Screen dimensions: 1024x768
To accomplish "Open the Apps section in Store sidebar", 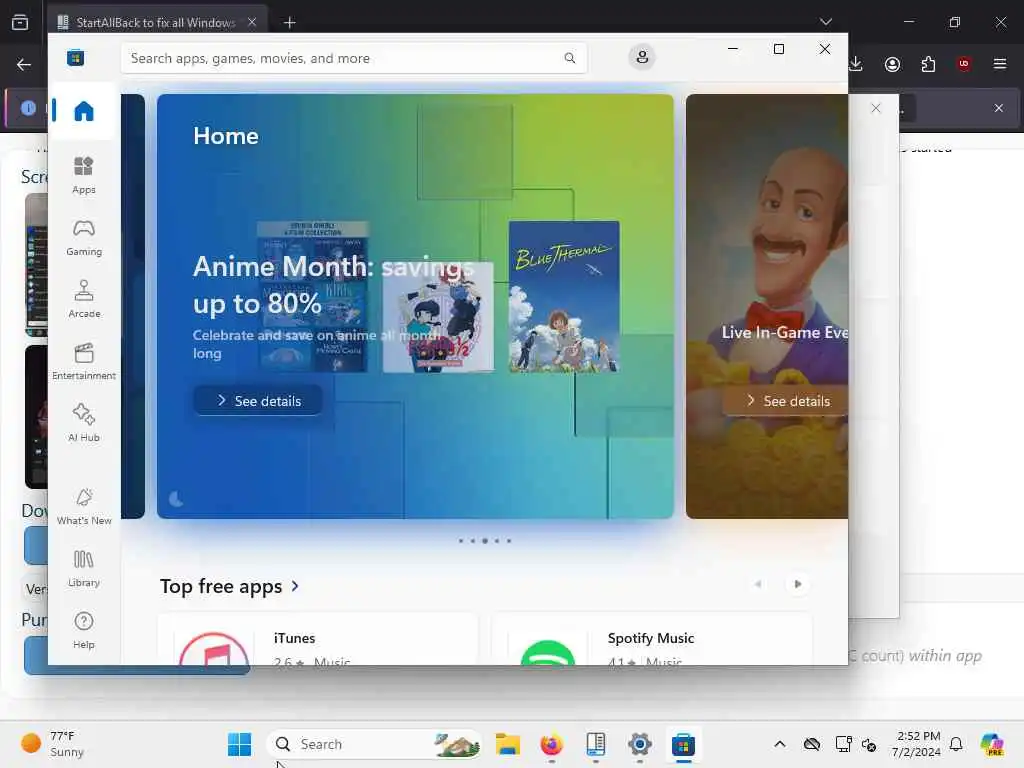I will pyautogui.click(x=84, y=176).
